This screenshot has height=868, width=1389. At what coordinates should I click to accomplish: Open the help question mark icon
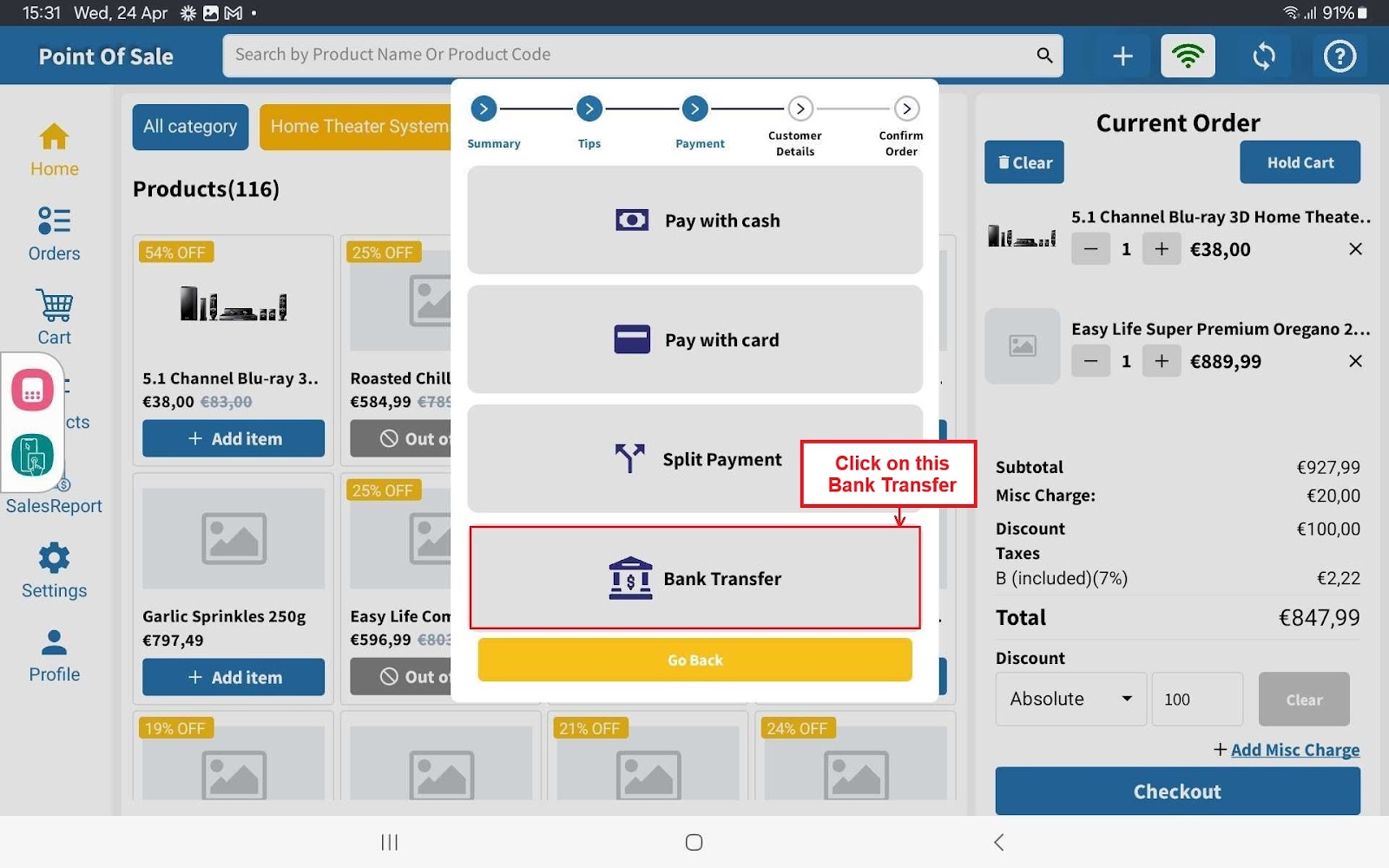coord(1339,56)
